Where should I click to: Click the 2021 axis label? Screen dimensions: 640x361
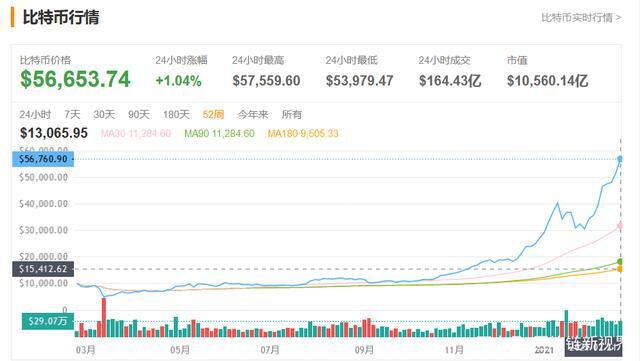coord(544,350)
